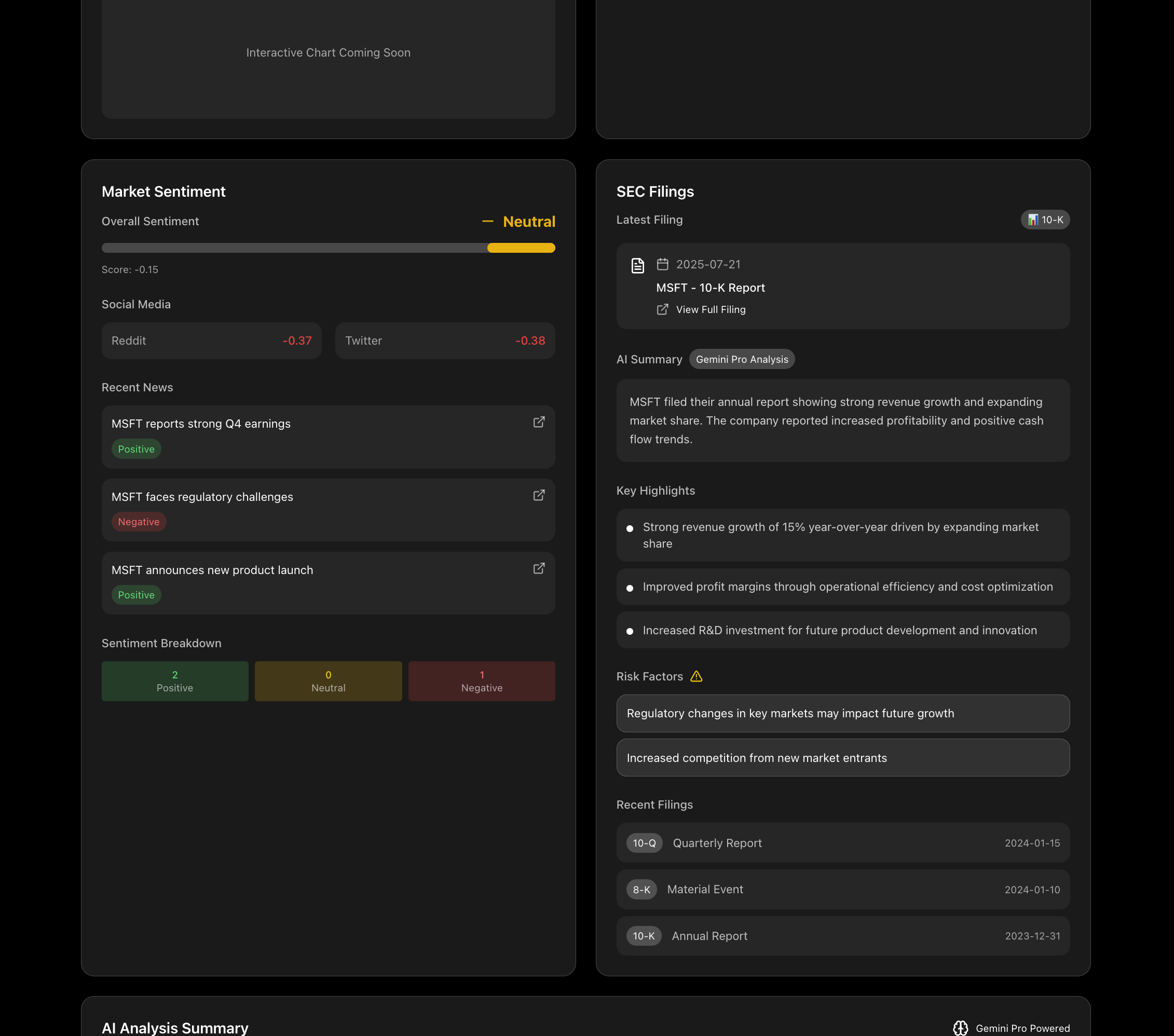Viewport: 1174px width, 1036px height.
Task: Click the Risk Factors warning triangle icon
Action: [696, 676]
